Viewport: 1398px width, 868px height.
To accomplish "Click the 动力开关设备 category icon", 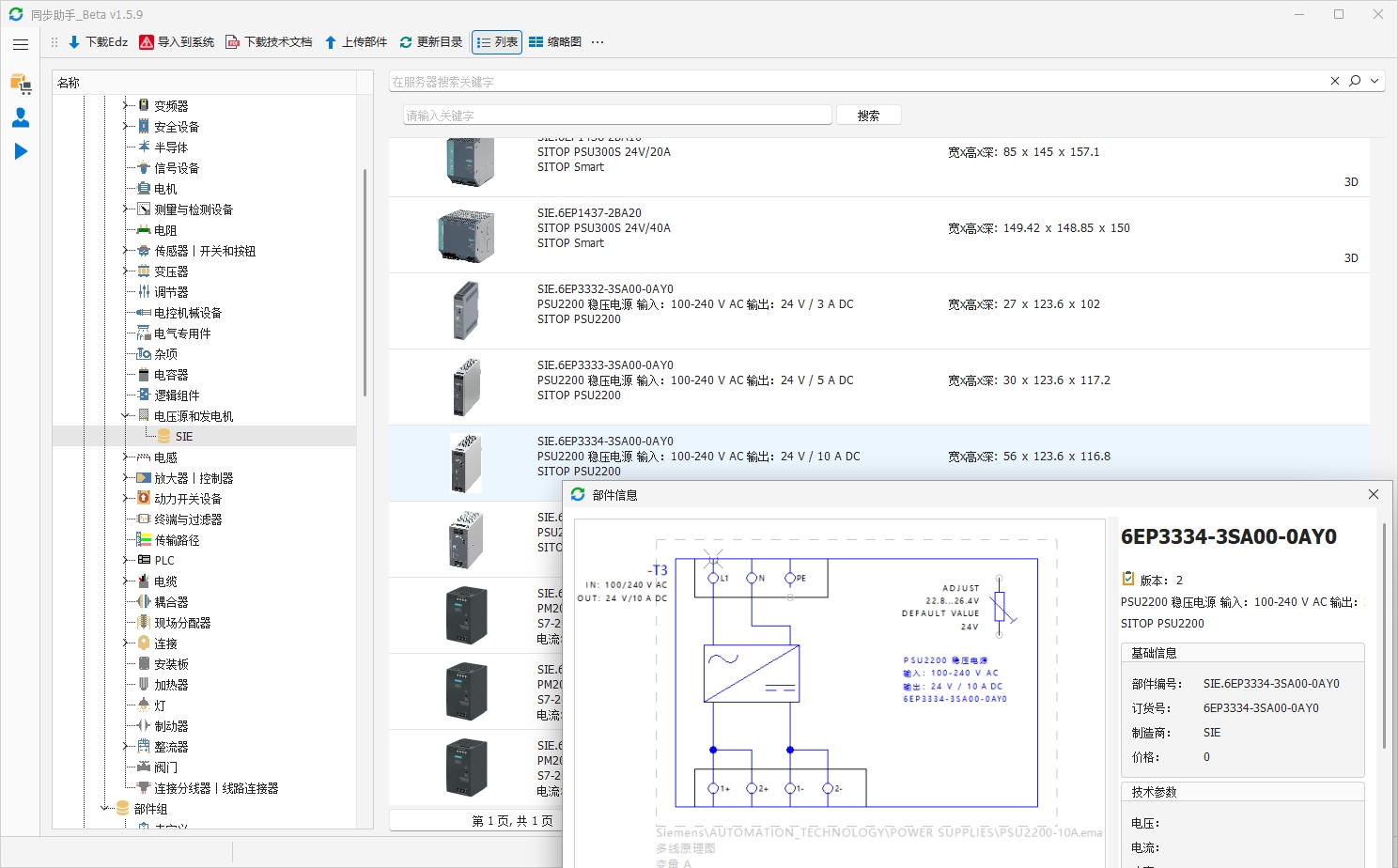I will pos(144,499).
